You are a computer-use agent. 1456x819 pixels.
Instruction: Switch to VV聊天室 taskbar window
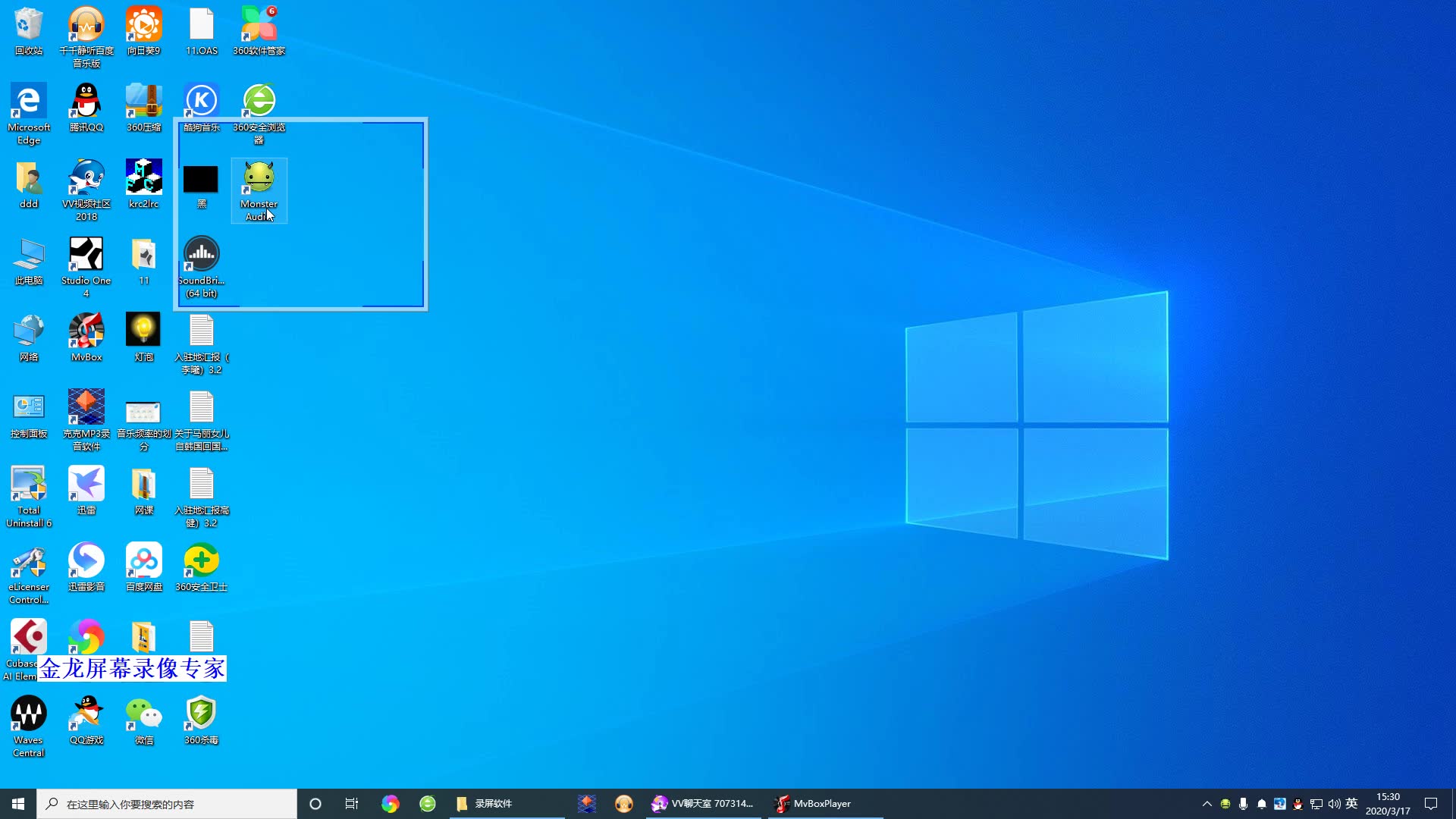click(x=704, y=804)
